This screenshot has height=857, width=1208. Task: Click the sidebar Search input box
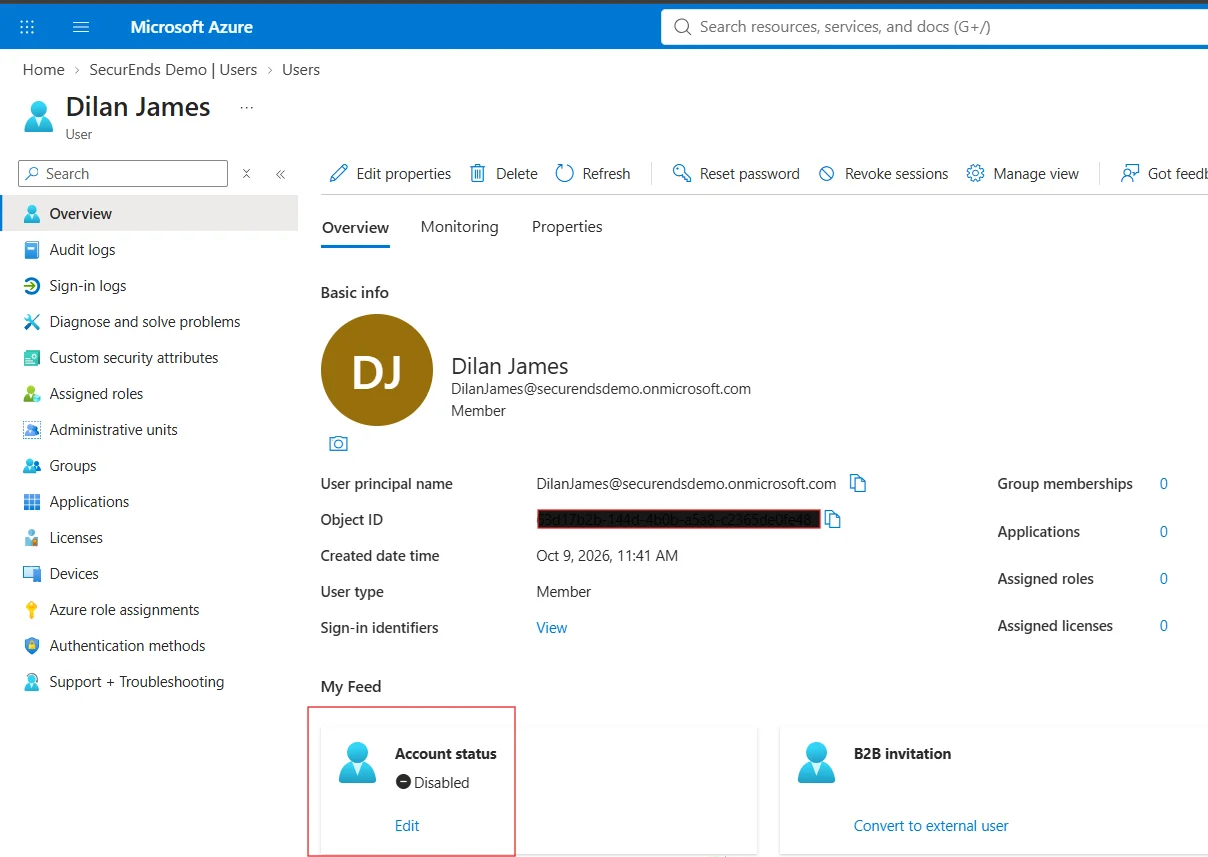tap(123, 173)
